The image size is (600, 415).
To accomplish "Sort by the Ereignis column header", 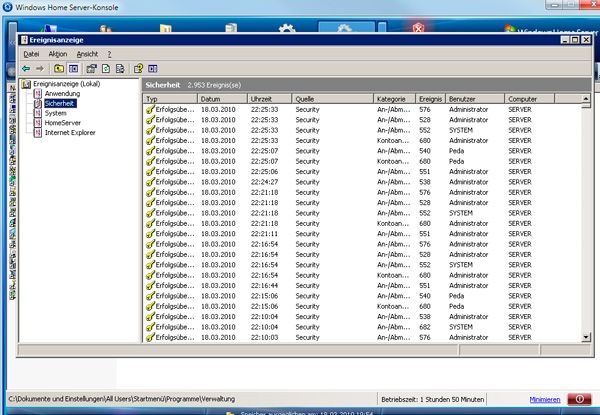I will pyautogui.click(x=430, y=99).
